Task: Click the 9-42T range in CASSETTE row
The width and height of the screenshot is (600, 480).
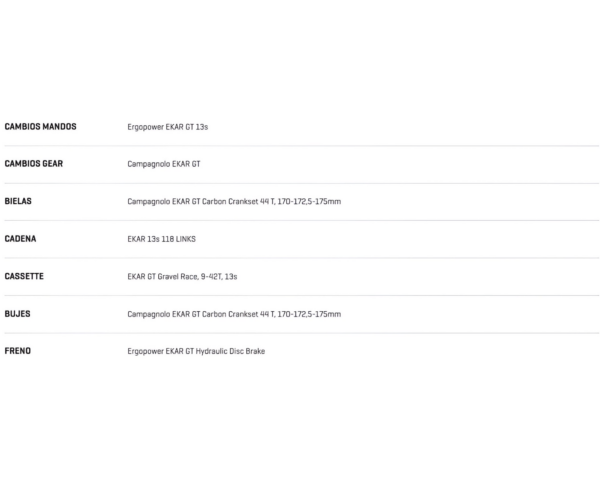Action: [211, 276]
